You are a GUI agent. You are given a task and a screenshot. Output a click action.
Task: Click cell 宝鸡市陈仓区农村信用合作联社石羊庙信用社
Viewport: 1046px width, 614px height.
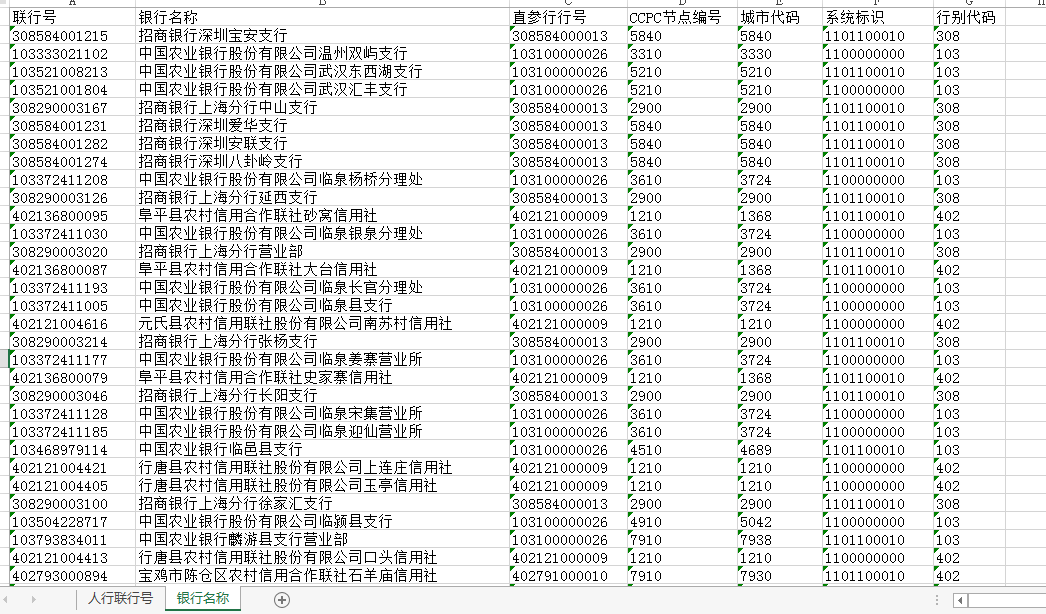[321, 576]
